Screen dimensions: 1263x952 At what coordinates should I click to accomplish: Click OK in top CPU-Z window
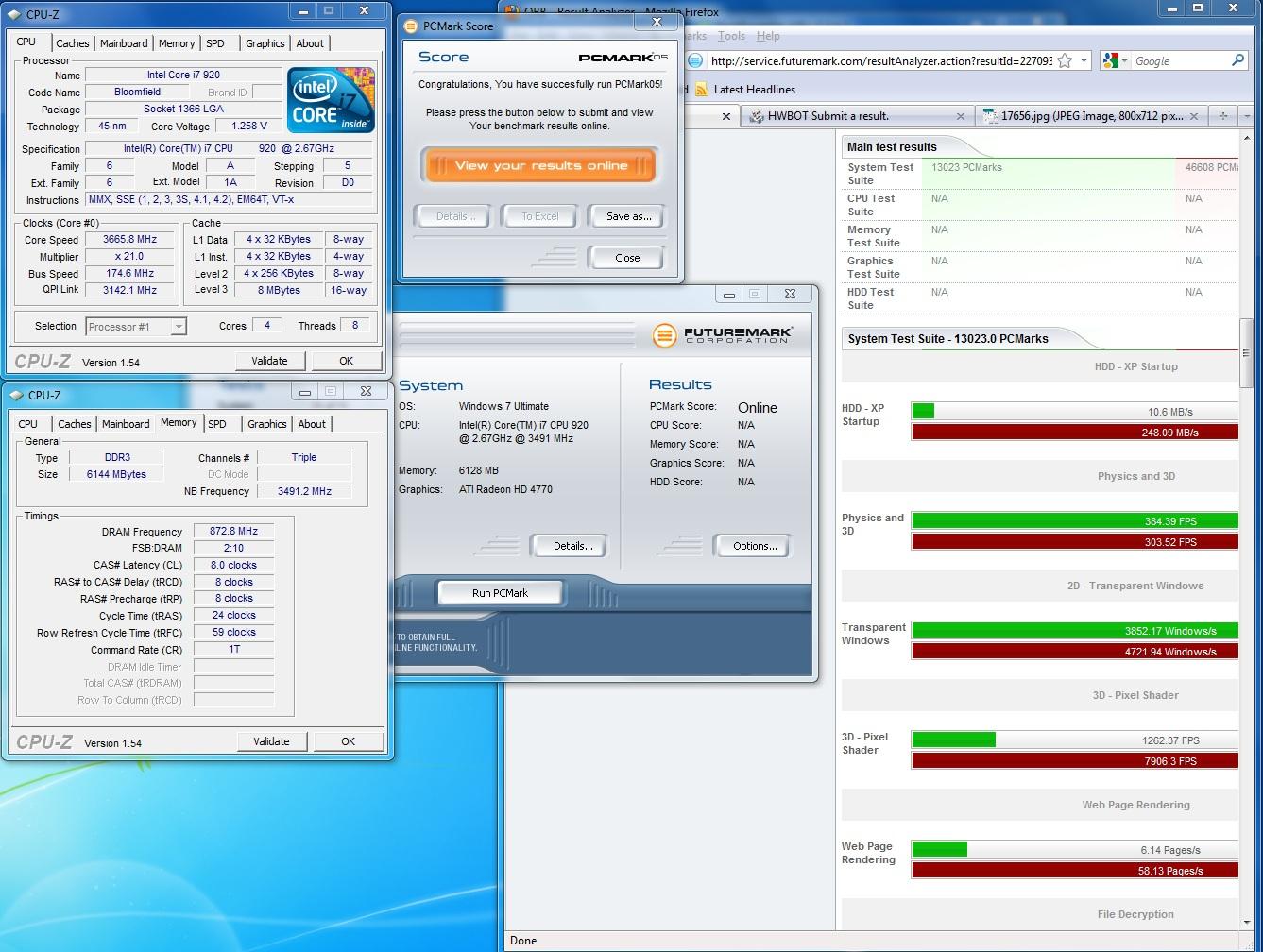point(346,361)
